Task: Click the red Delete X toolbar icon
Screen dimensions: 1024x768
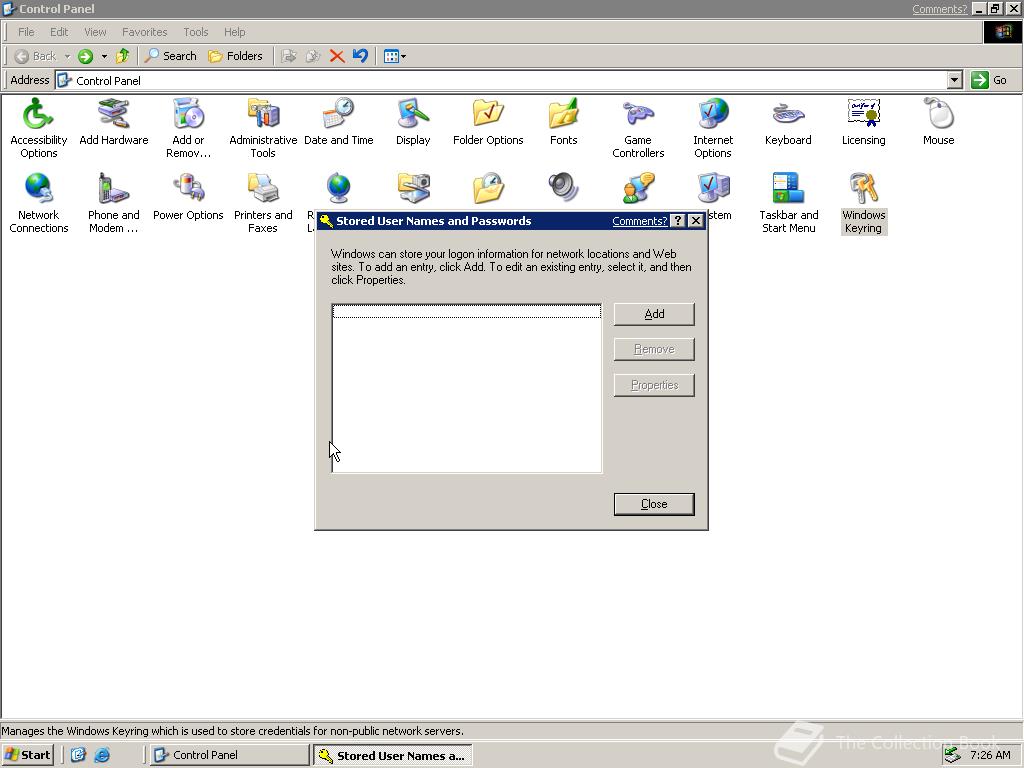Action: coord(337,56)
